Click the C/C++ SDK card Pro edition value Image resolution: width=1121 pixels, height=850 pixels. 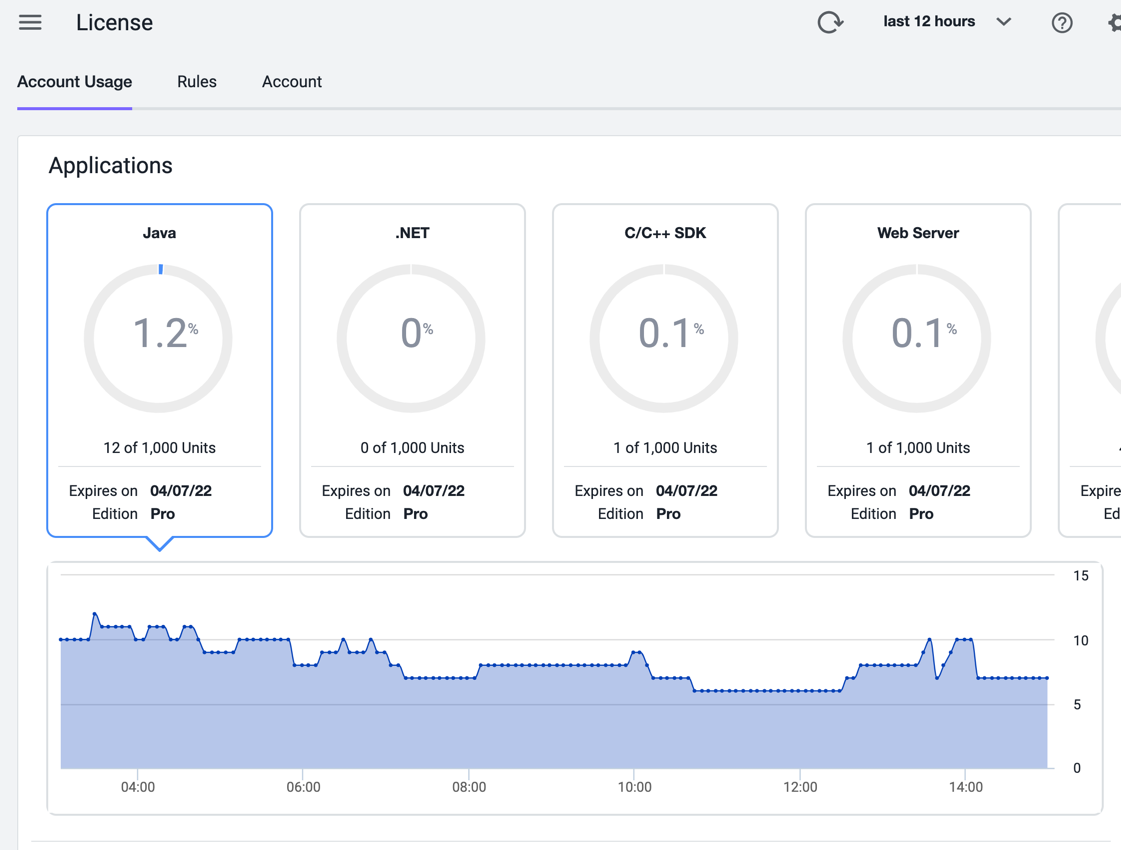(668, 513)
